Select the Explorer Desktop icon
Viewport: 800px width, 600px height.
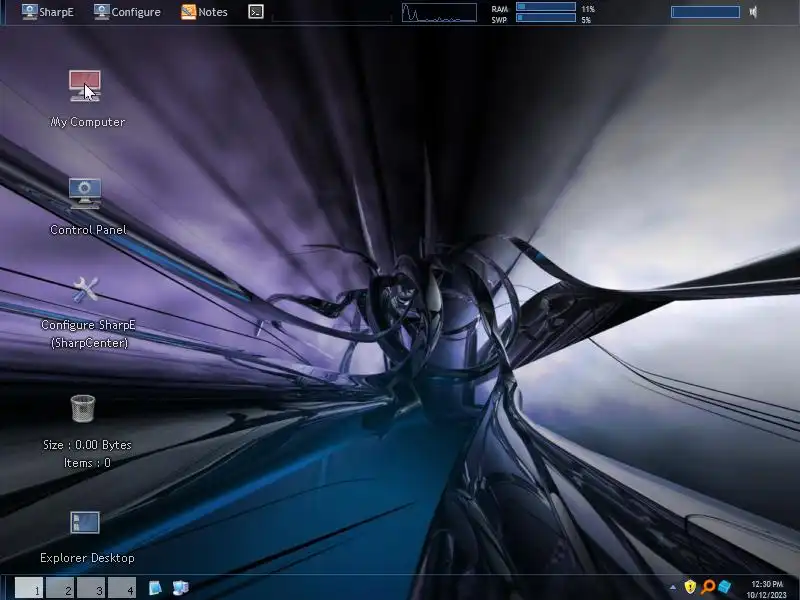click(x=85, y=522)
